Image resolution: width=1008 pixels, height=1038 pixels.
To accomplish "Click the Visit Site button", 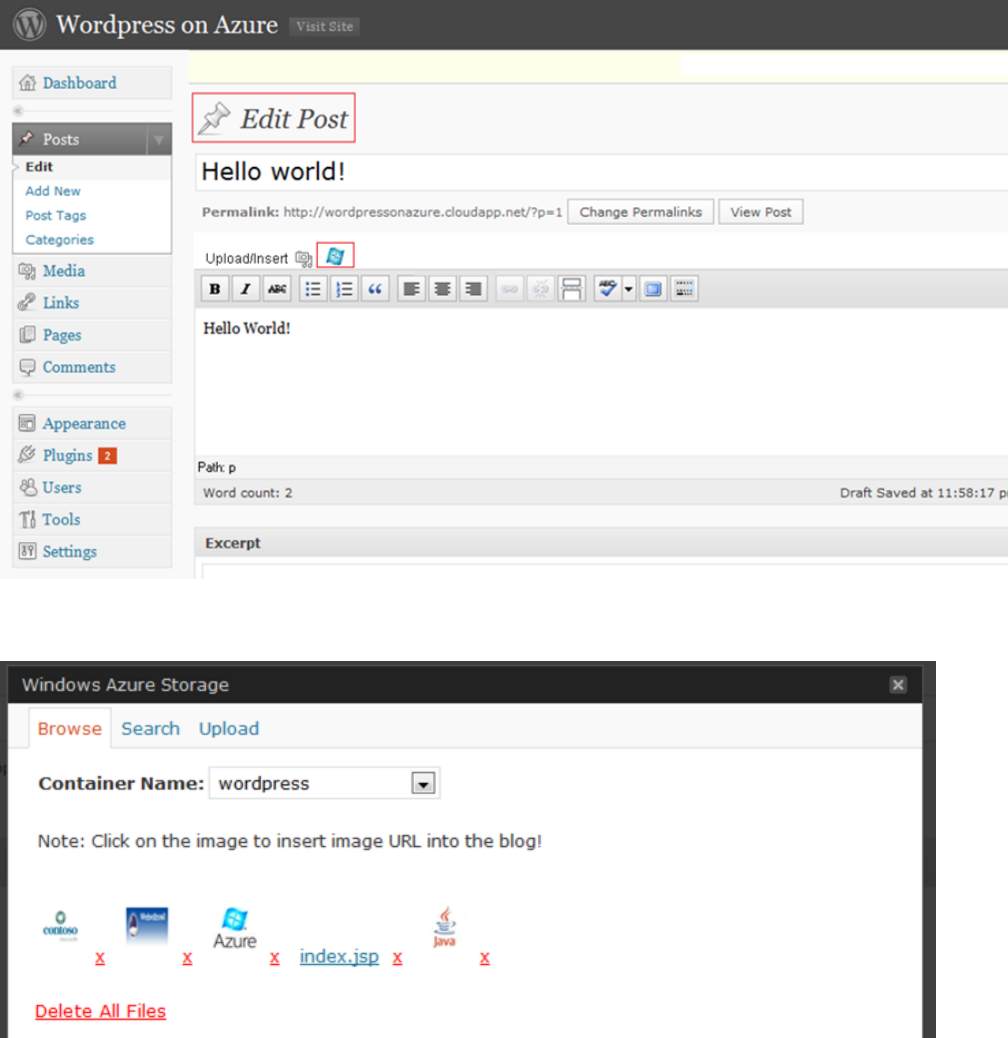I will click(x=324, y=26).
